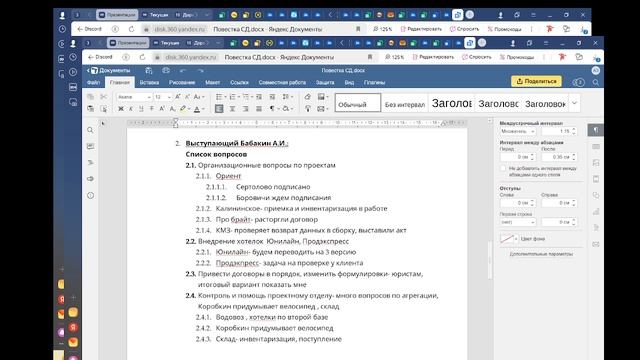Viewport: 640px width, 360px height.
Task: Click the line spacing value field 1.15
Action: tap(558, 131)
